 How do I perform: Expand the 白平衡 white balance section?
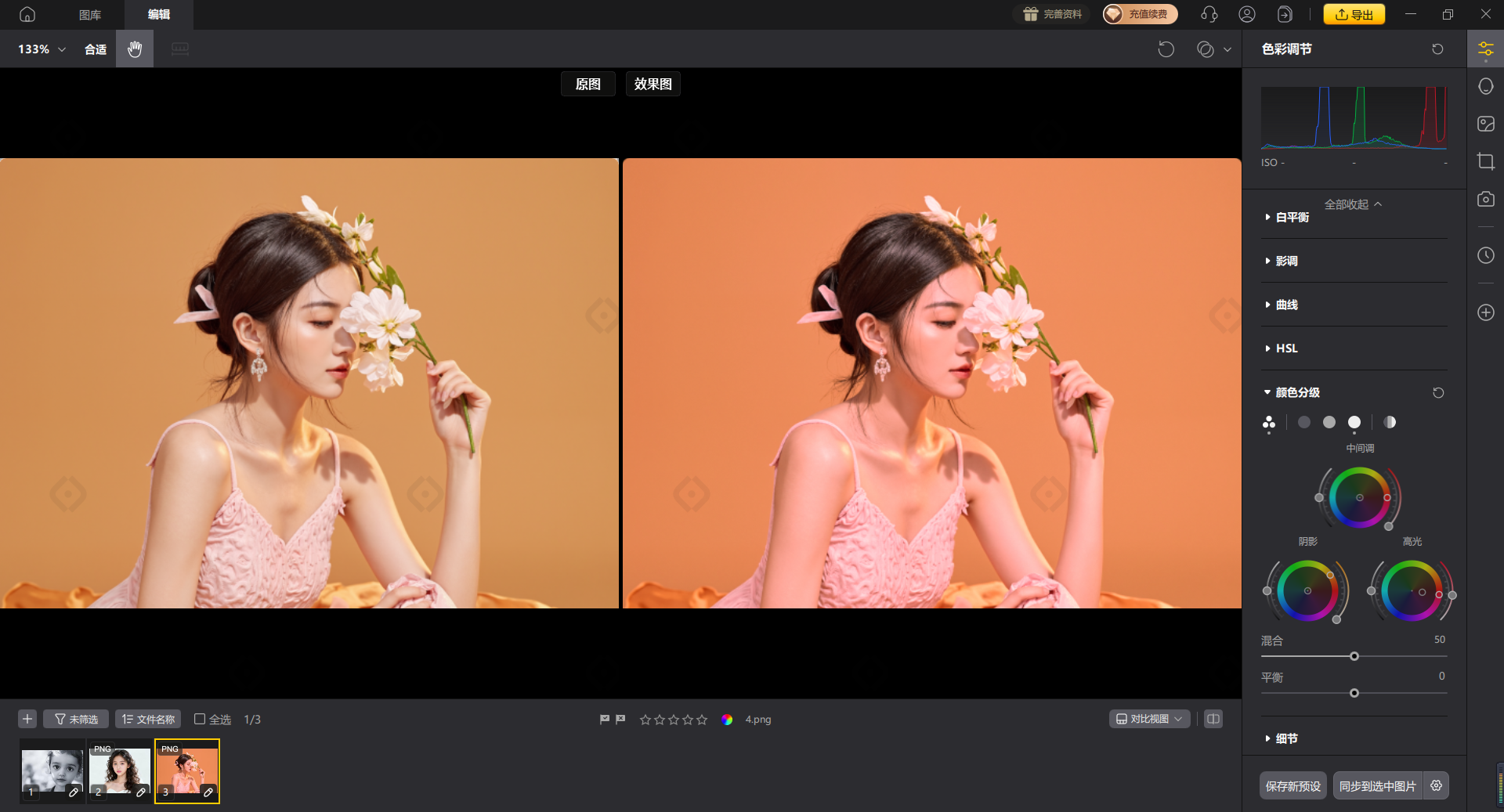coord(1292,217)
